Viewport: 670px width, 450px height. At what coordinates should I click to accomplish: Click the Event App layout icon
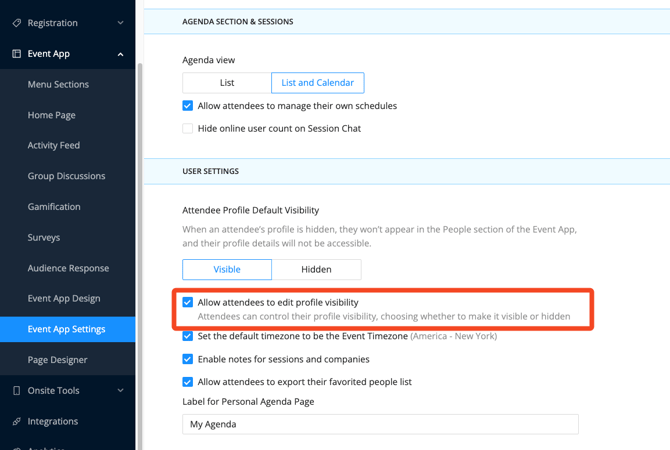coord(16,54)
